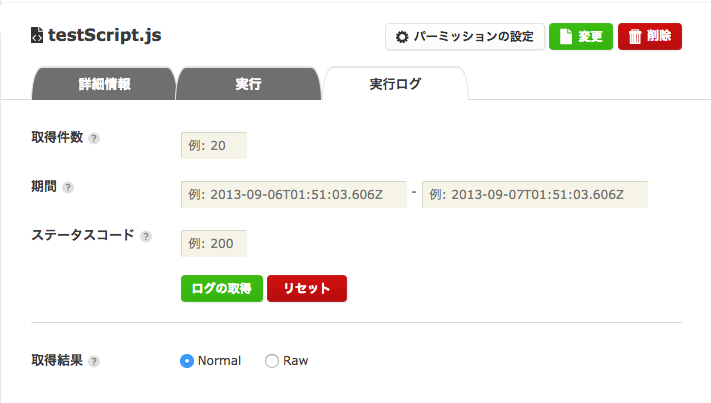711x403 pixels.
Task: Open help icon next to ステータスコード
Action: [x=146, y=236]
